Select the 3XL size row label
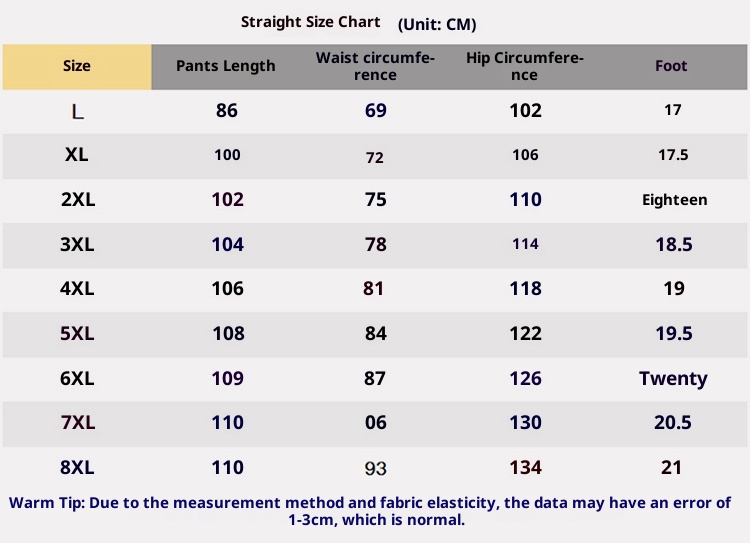Image resolution: width=750 pixels, height=543 pixels. pos(77,244)
